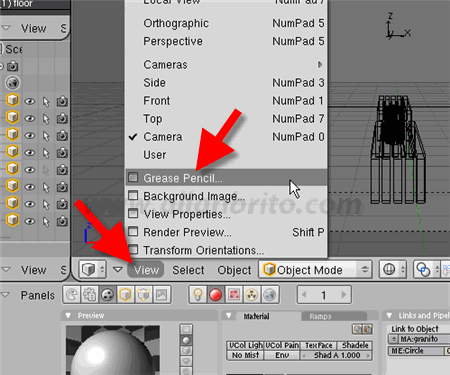Open the World buttons globe icon
The width and height of the screenshot is (450, 375).
270,295
